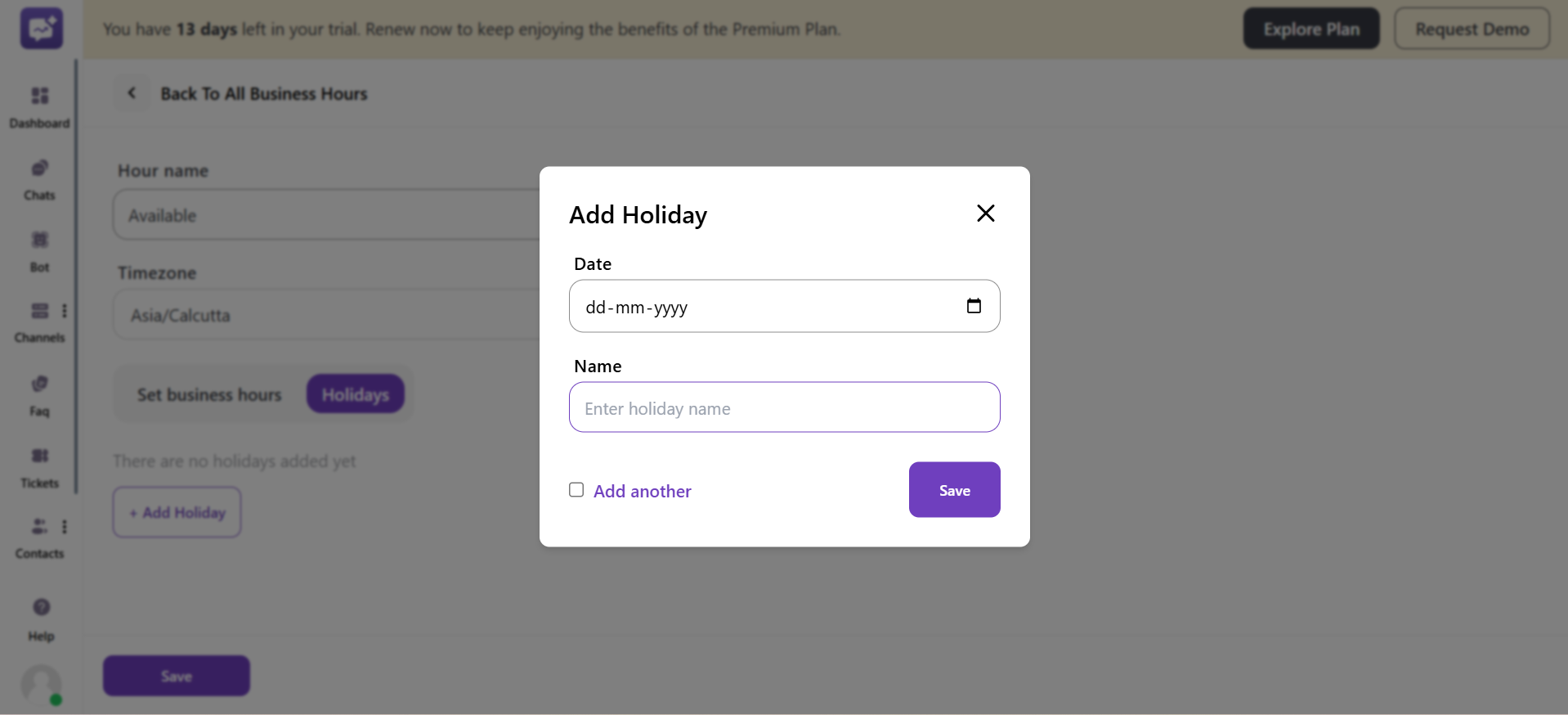Open the three-dot menu next to Channels
1568x715 pixels.
pyautogui.click(x=65, y=311)
